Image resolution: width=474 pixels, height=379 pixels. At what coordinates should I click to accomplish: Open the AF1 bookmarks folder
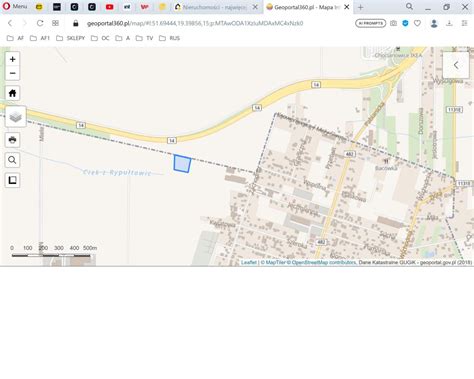click(40, 38)
